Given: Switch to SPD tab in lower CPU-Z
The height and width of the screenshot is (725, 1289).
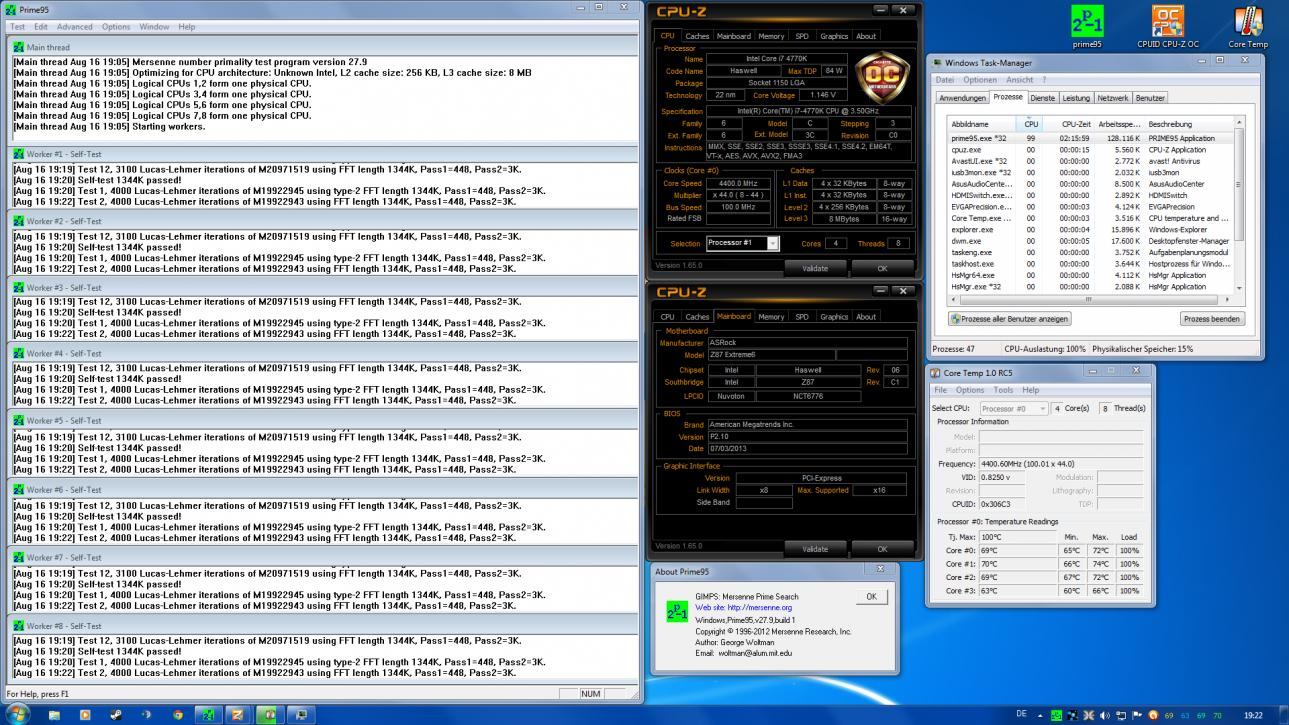Looking at the screenshot, I should (x=802, y=317).
